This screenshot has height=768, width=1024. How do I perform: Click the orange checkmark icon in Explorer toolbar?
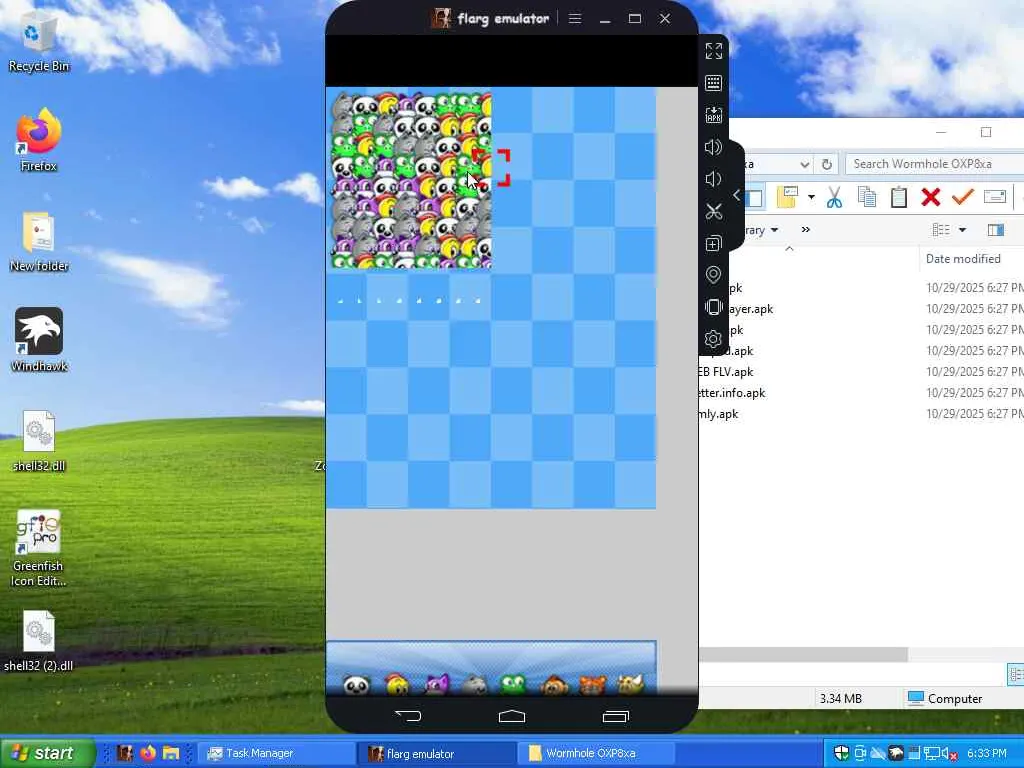click(x=963, y=196)
